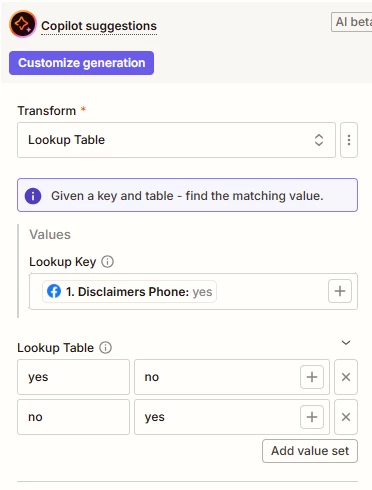372x490 pixels.
Task: Click the Lookup Key info icon
Action: tap(107, 262)
